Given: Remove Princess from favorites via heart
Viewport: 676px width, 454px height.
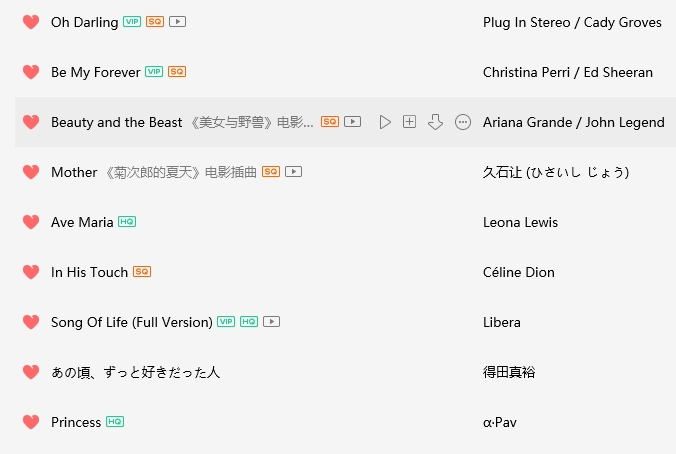Looking at the screenshot, I should (x=31, y=422).
